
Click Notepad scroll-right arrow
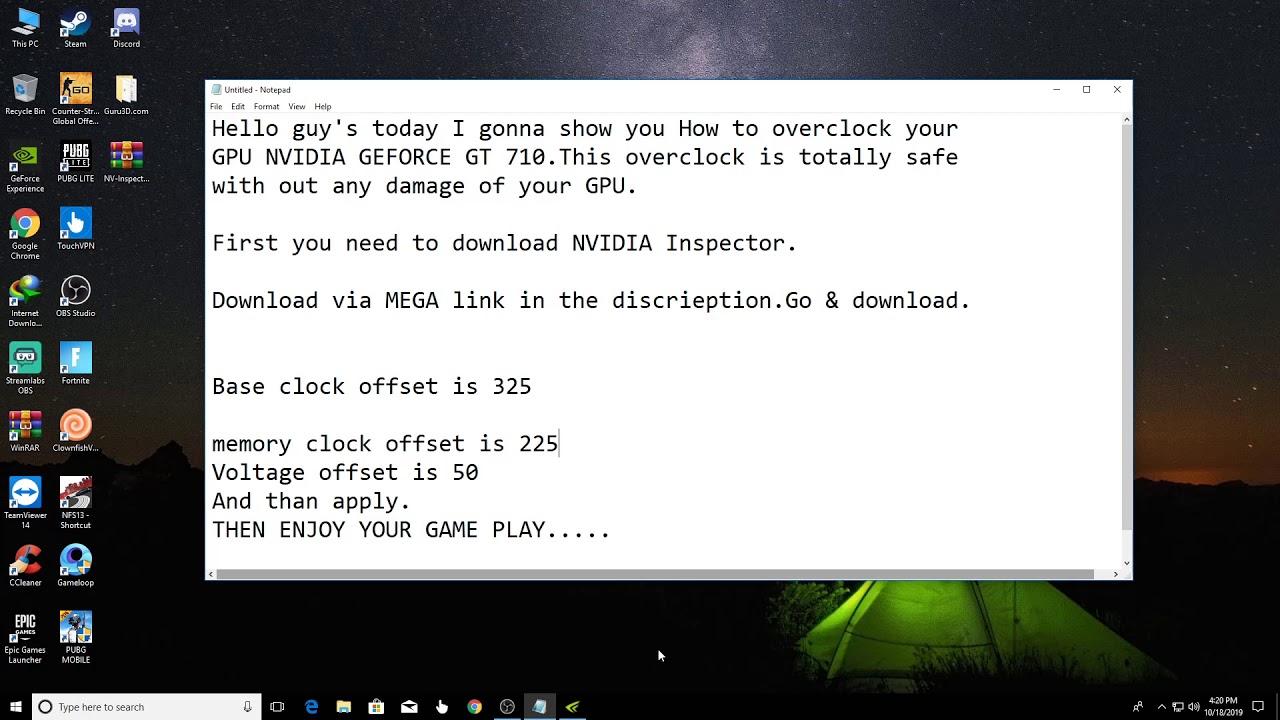tap(1115, 574)
